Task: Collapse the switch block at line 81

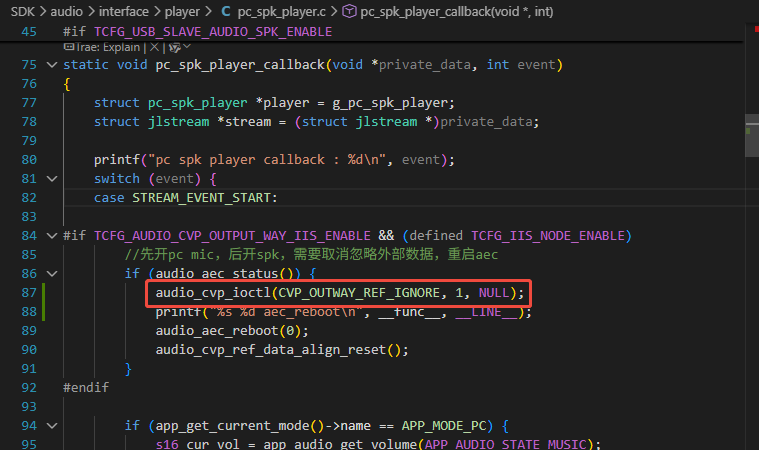Action: 52,179
